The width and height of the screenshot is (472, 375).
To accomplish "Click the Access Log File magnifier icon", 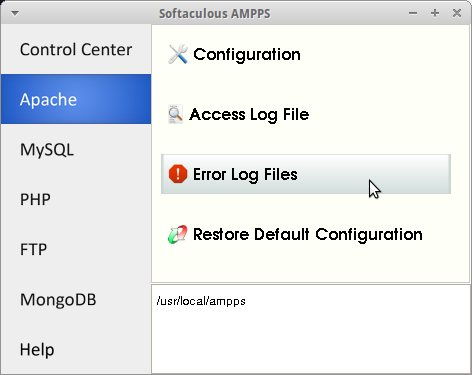I will pyautogui.click(x=175, y=114).
